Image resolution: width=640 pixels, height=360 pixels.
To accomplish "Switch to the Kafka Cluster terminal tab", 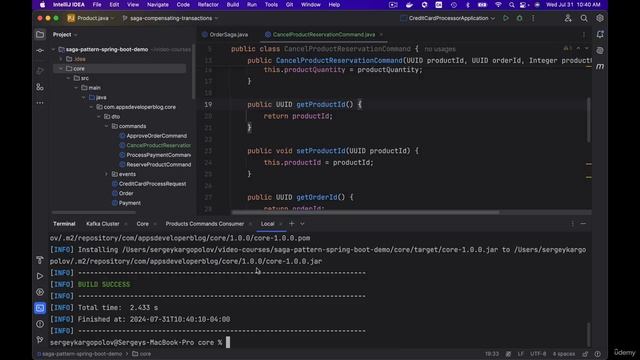I will coord(102,224).
